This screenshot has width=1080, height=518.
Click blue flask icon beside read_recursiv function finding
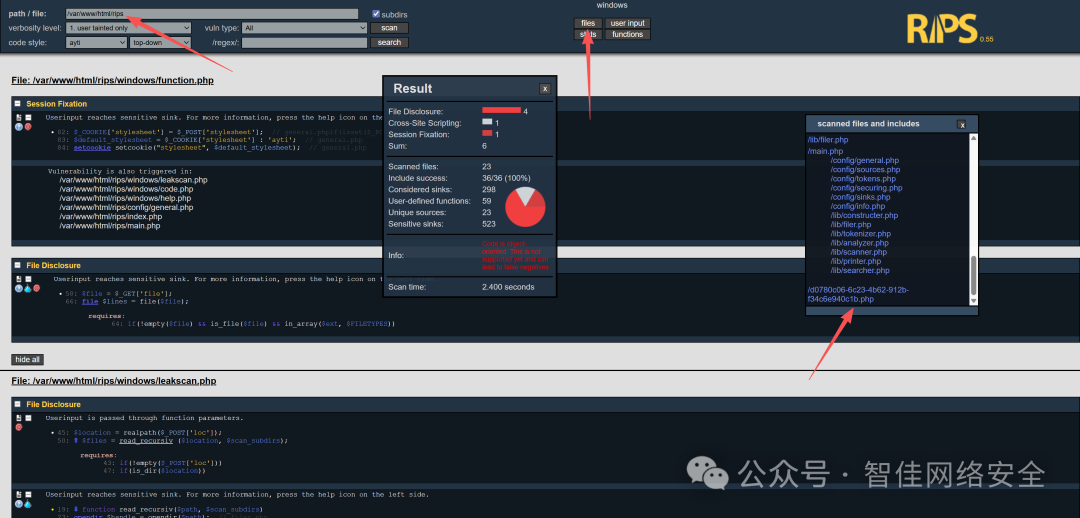tap(28, 504)
